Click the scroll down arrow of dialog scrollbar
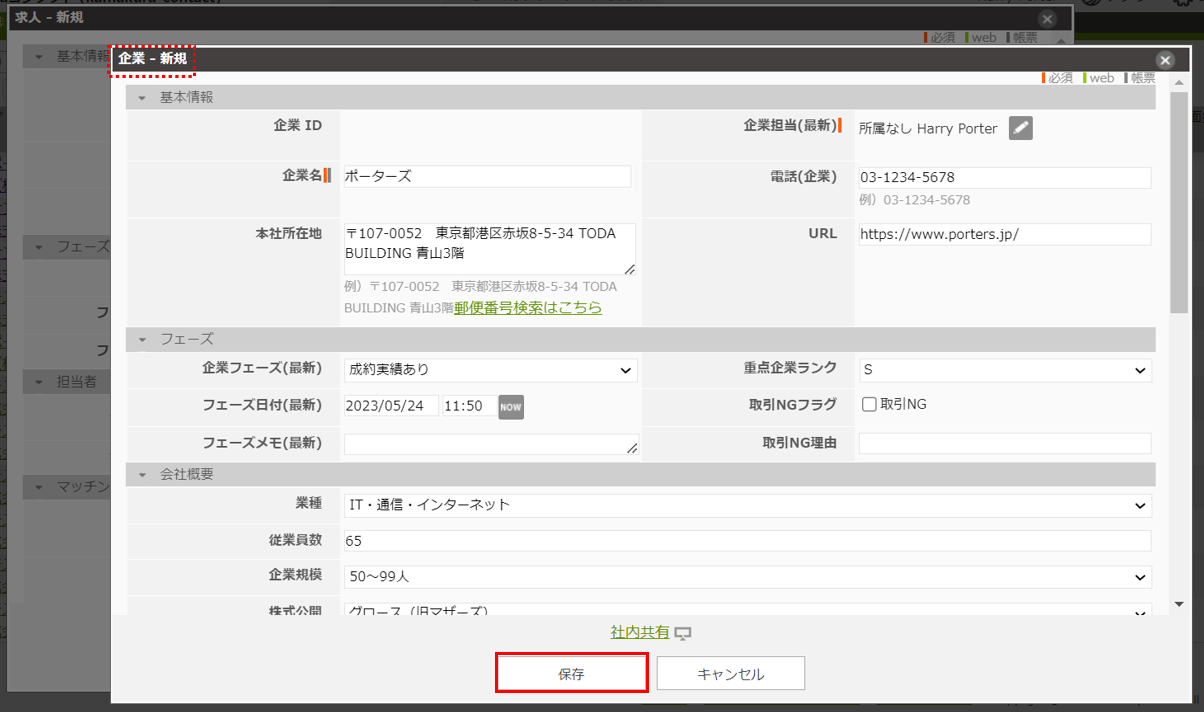 (x=1179, y=604)
